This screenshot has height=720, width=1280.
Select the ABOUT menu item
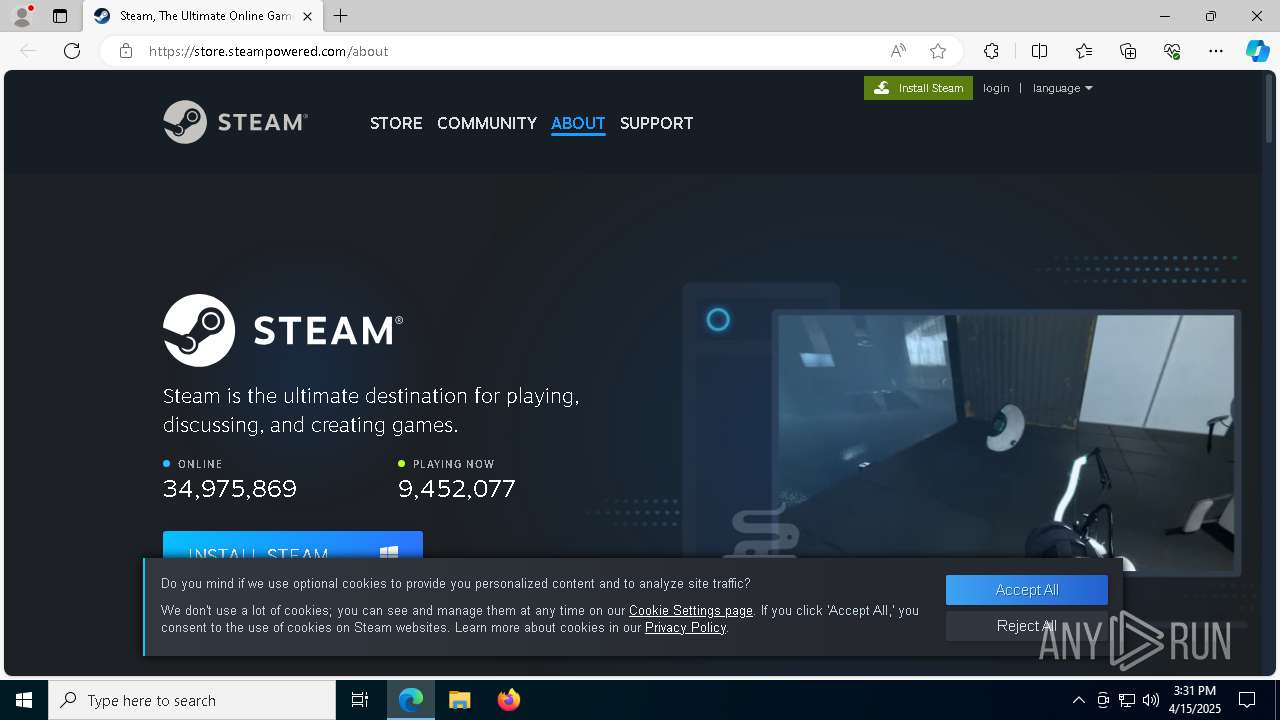[x=578, y=123]
